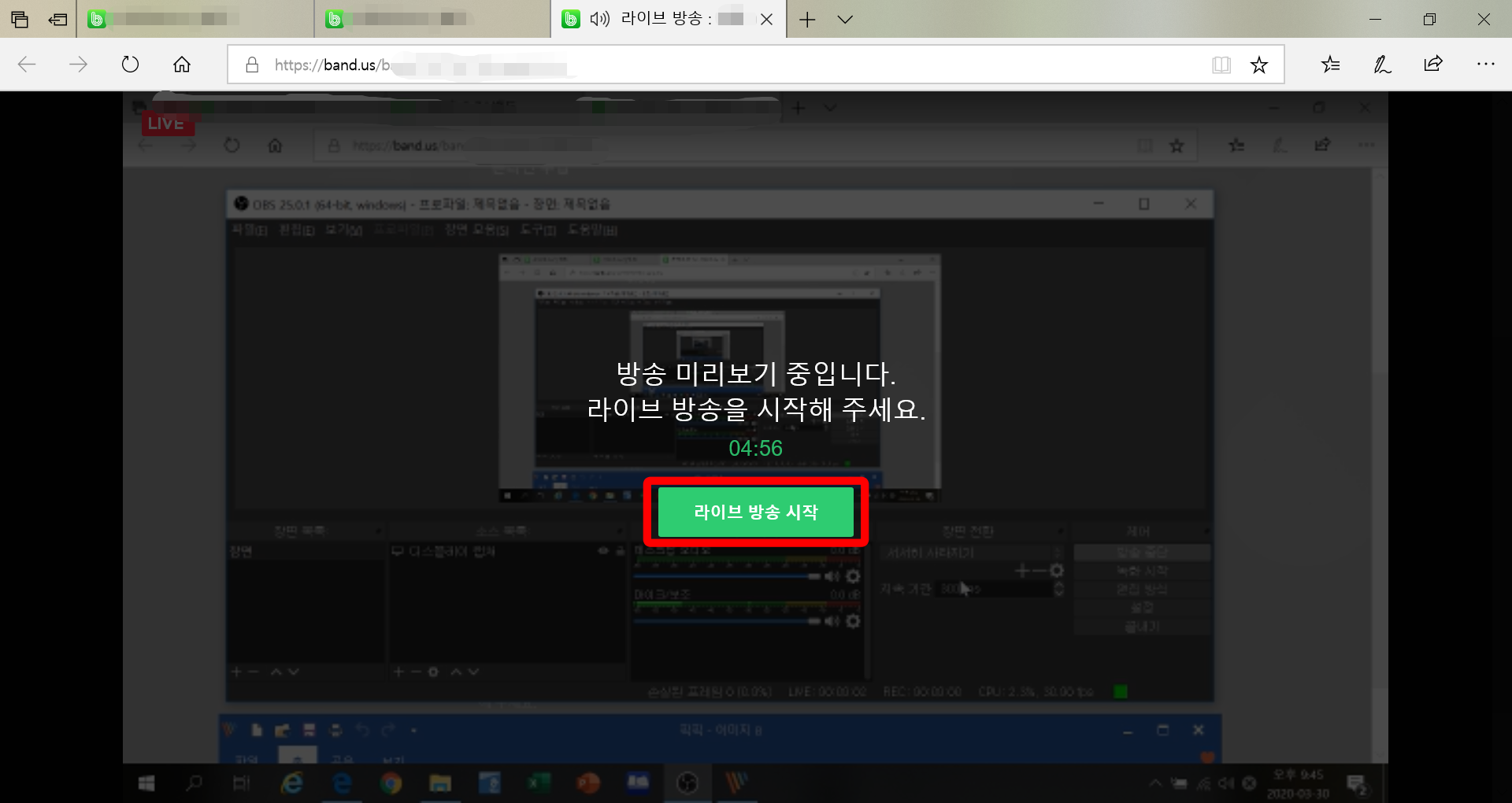The width and height of the screenshot is (1512, 803).
Task: Refresh the current page
Action: [130, 65]
